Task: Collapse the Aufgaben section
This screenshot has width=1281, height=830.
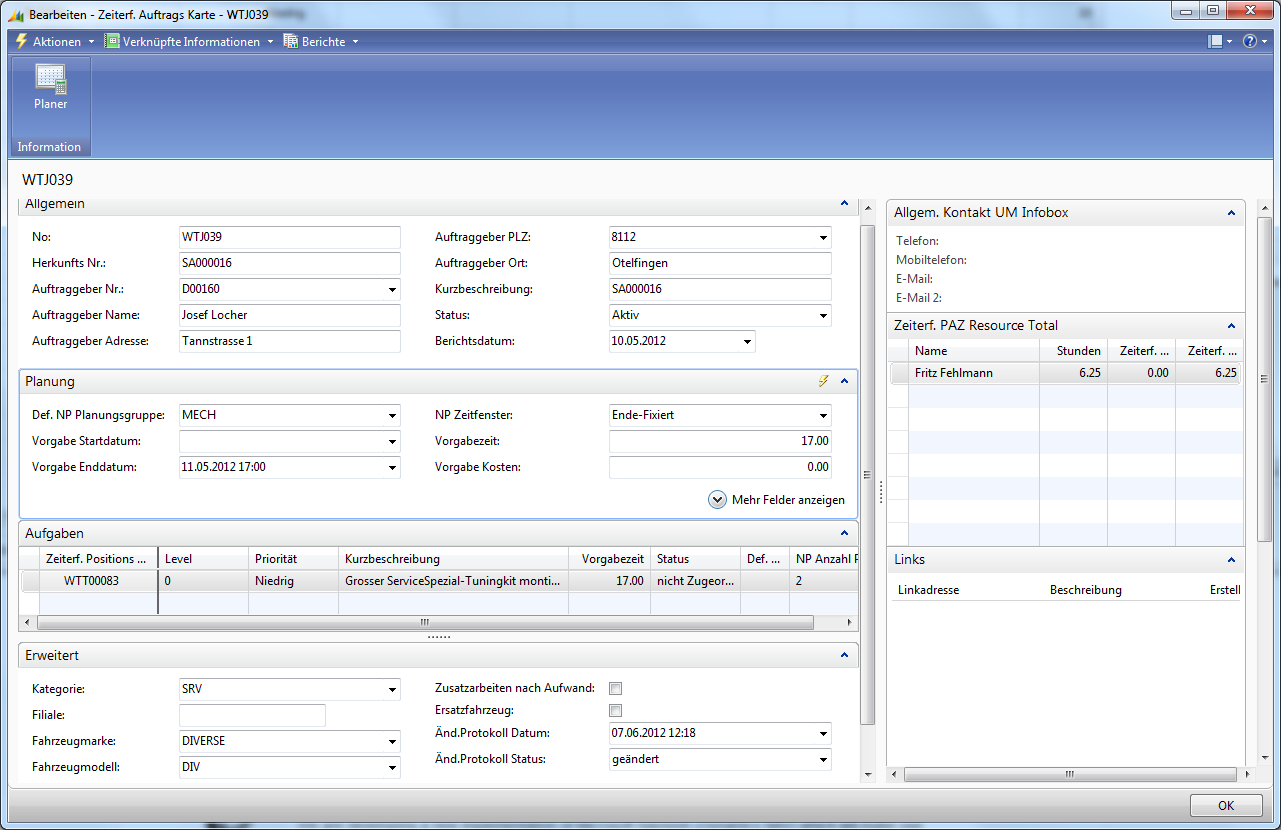Action: [x=844, y=534]
